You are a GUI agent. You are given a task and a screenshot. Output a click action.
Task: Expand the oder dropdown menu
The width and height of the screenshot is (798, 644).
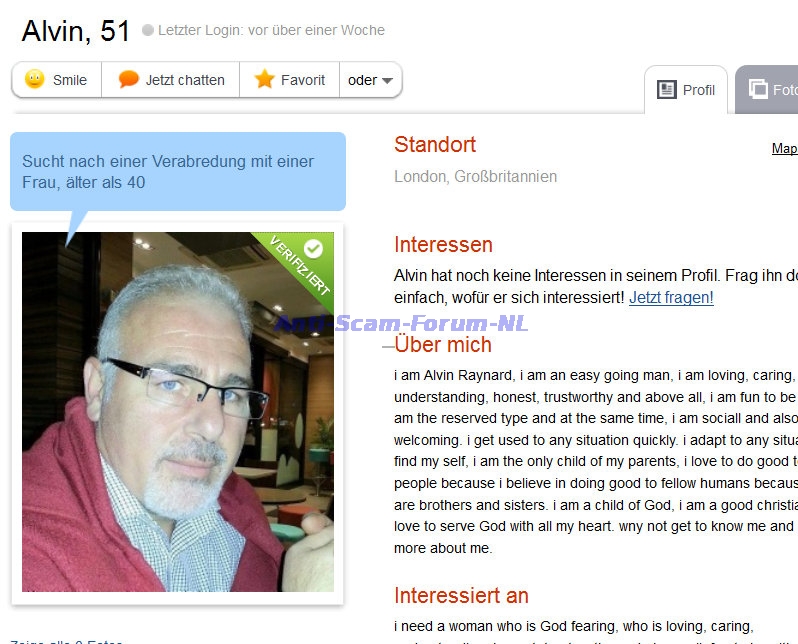tap(370, 80)
